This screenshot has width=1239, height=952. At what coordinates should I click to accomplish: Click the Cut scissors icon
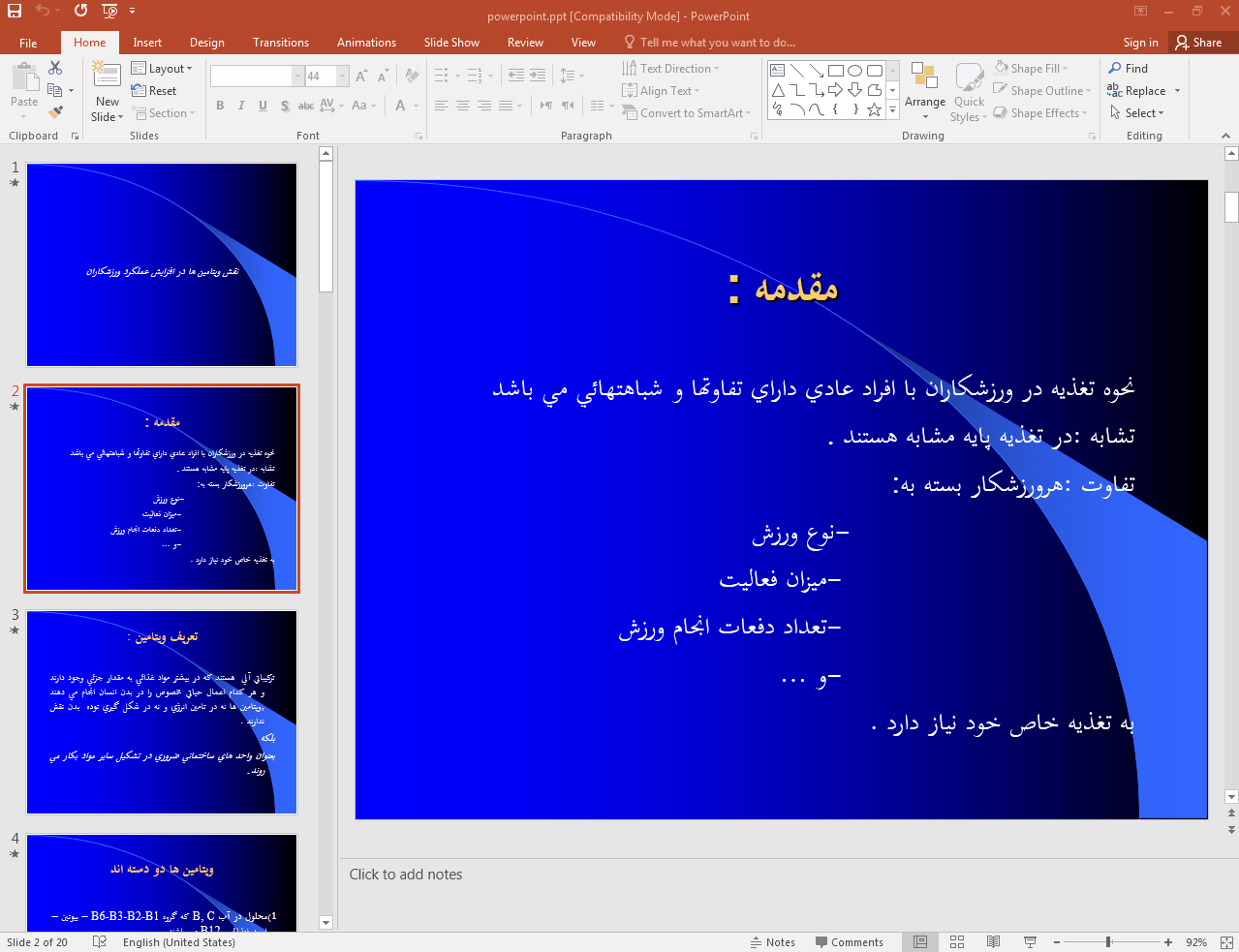(x=55, y=68)
